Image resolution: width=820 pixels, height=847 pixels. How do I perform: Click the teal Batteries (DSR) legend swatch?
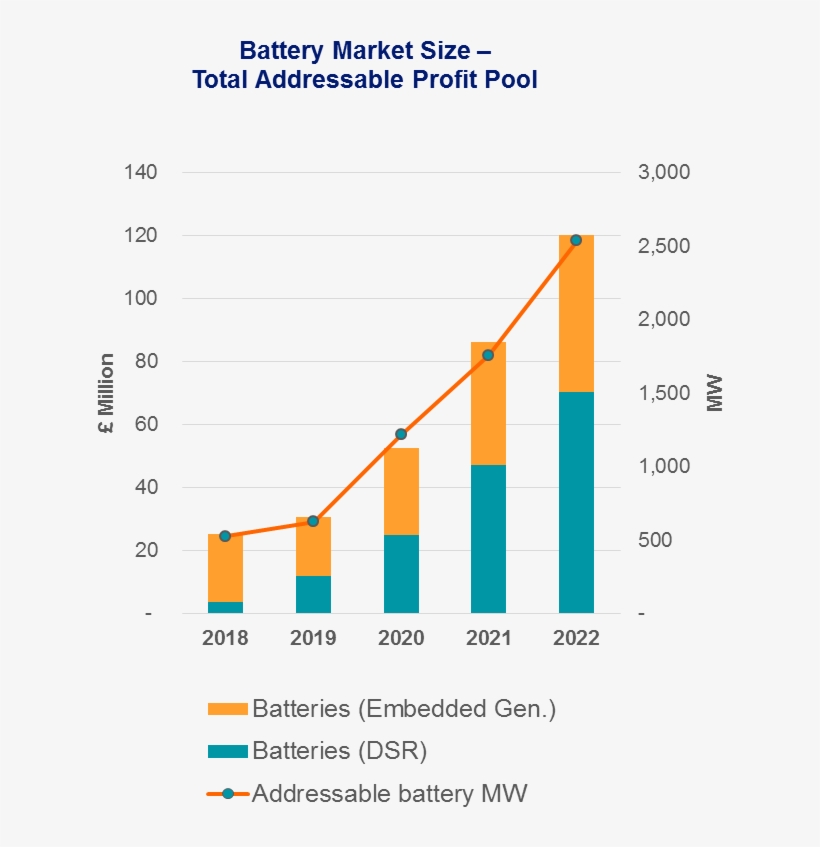227,751
